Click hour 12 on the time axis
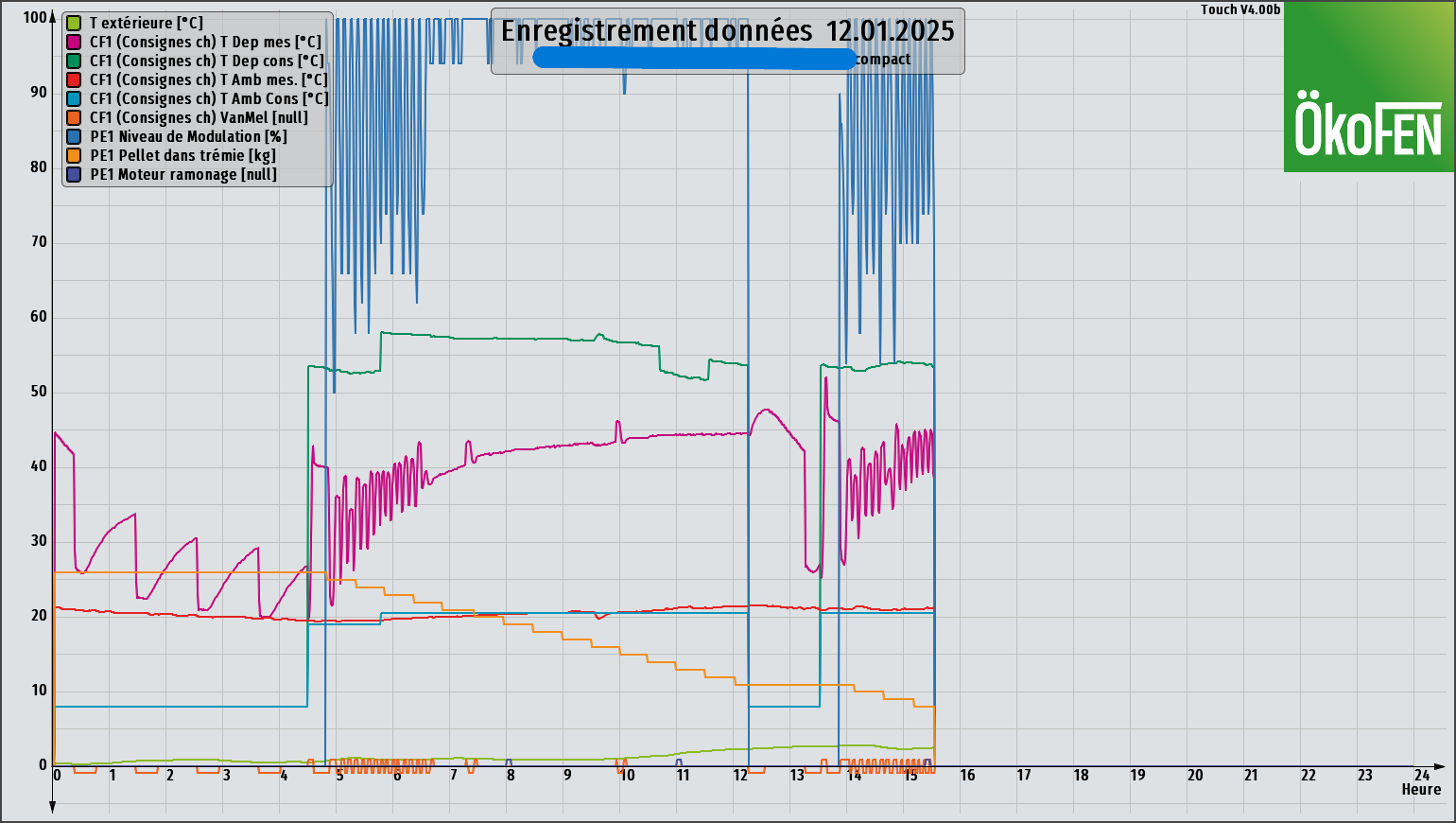Screen dimensions: 1456x823 (740, 776)
